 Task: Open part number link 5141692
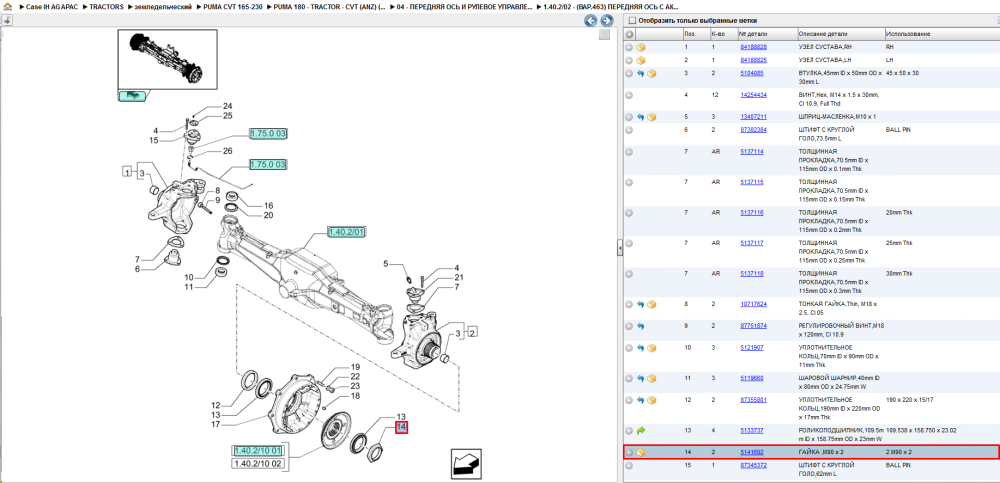tap(751, 452)
